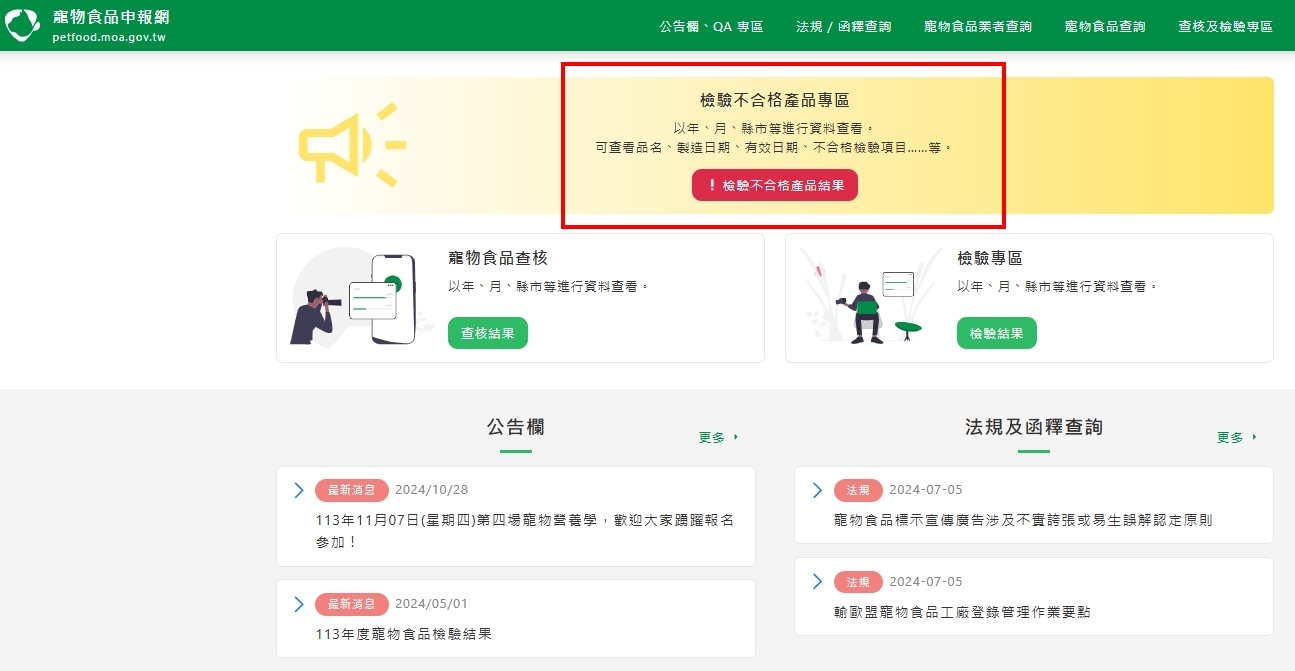Click chevron beside 輸歐盟寵物食品工廠 regulation
This screenshot has width=1295, height=671.
[817, 582]
